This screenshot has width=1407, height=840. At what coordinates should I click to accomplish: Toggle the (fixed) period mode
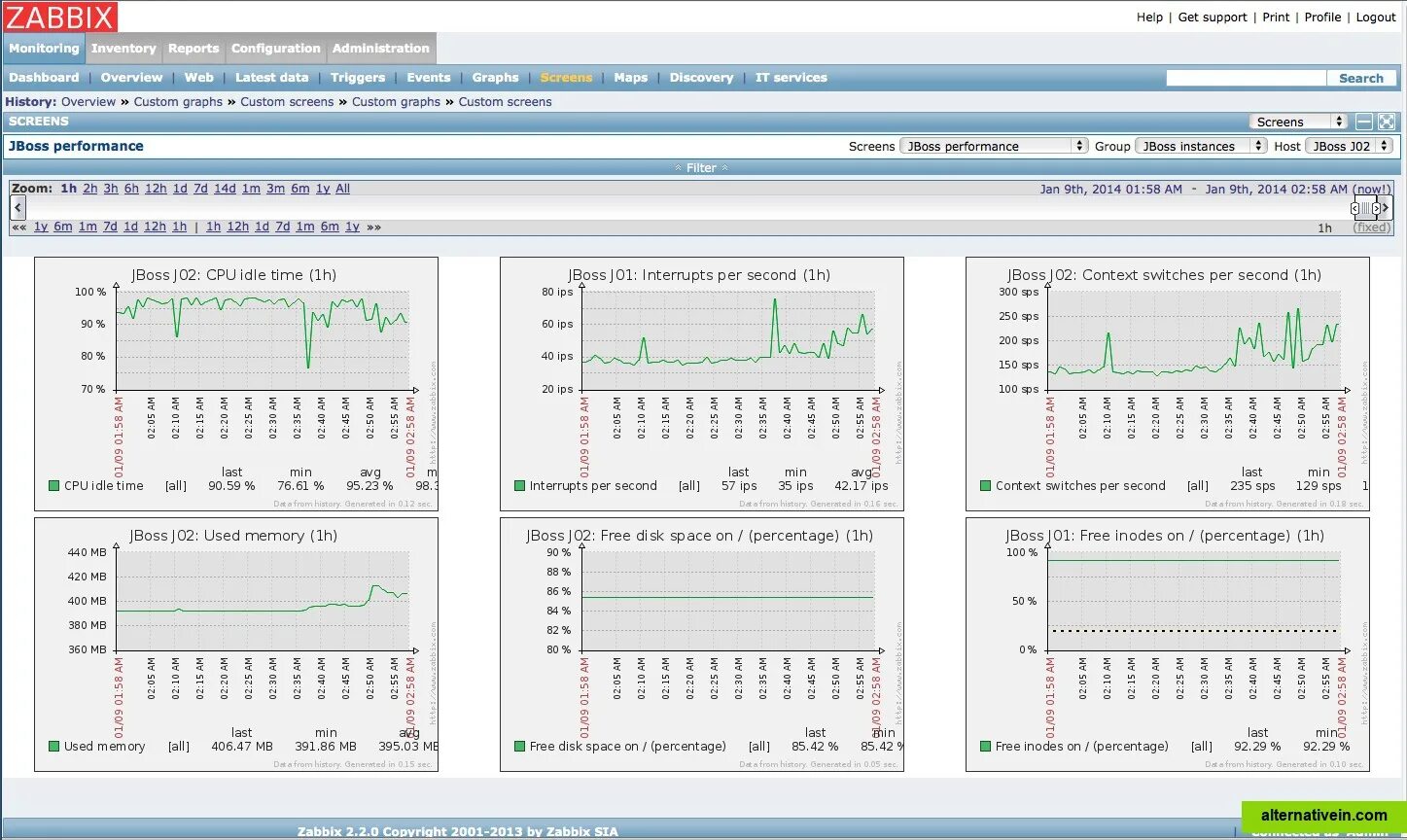pyautogui.click(x=1372, y=227)
